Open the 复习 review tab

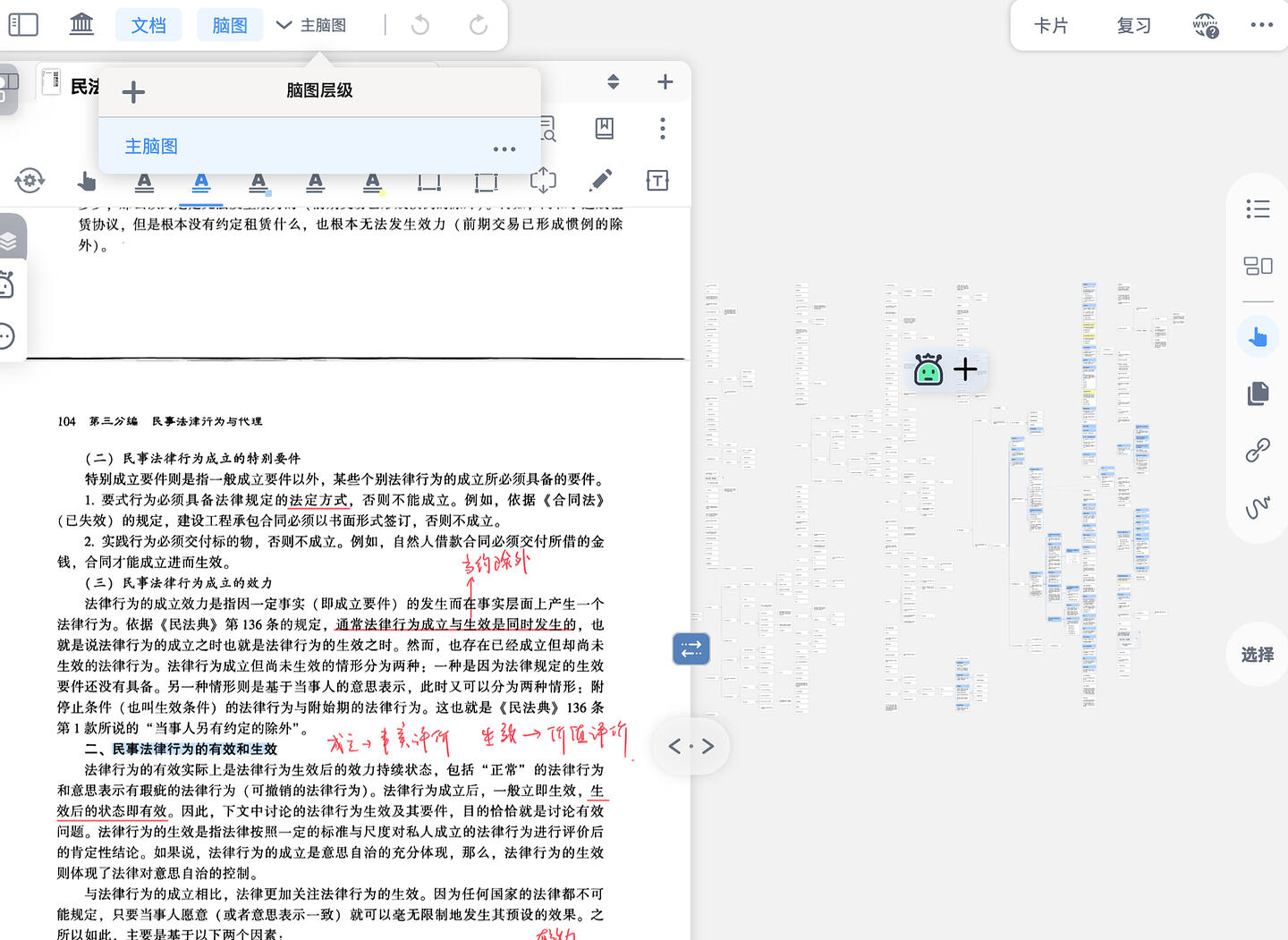1134,25
